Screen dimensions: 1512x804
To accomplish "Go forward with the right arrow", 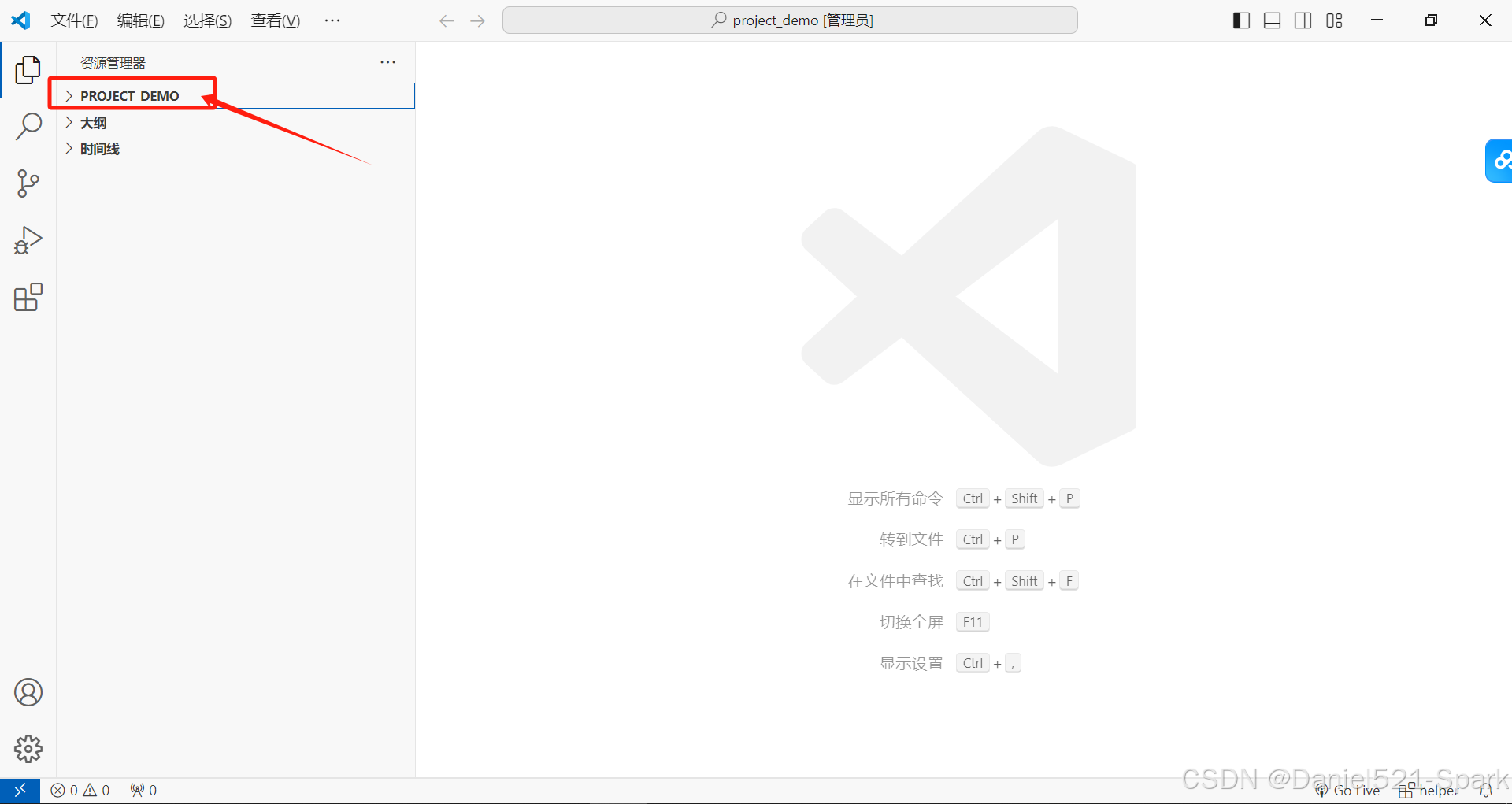I will [477, 20].
